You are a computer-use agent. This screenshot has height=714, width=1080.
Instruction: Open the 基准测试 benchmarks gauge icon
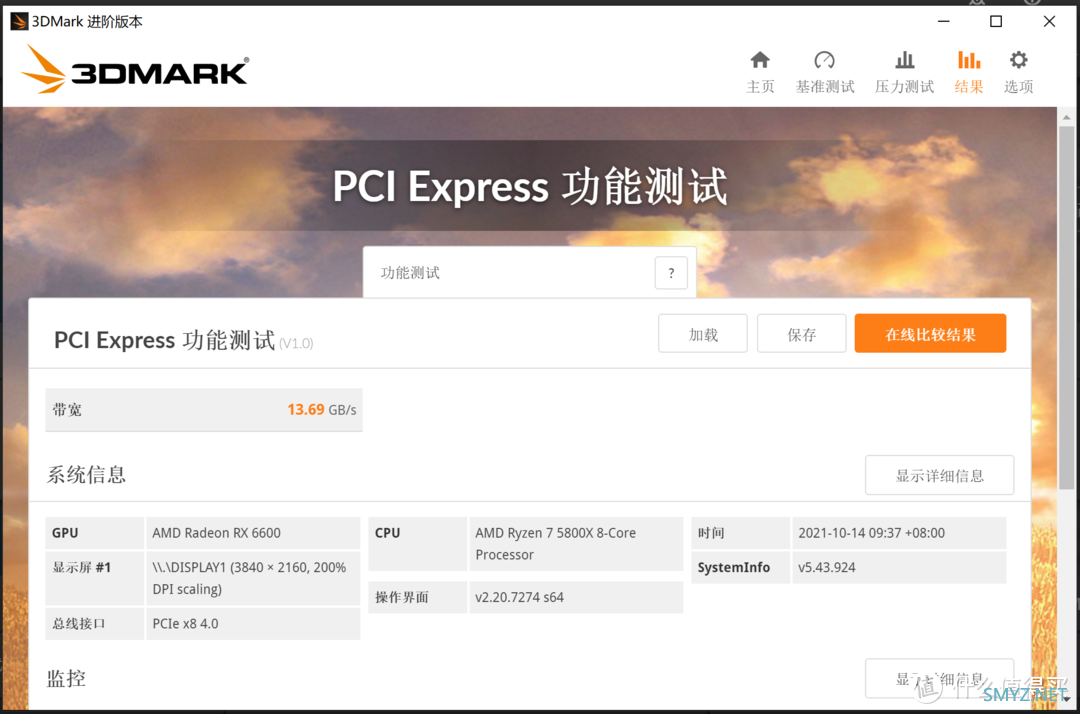(824, 61)
